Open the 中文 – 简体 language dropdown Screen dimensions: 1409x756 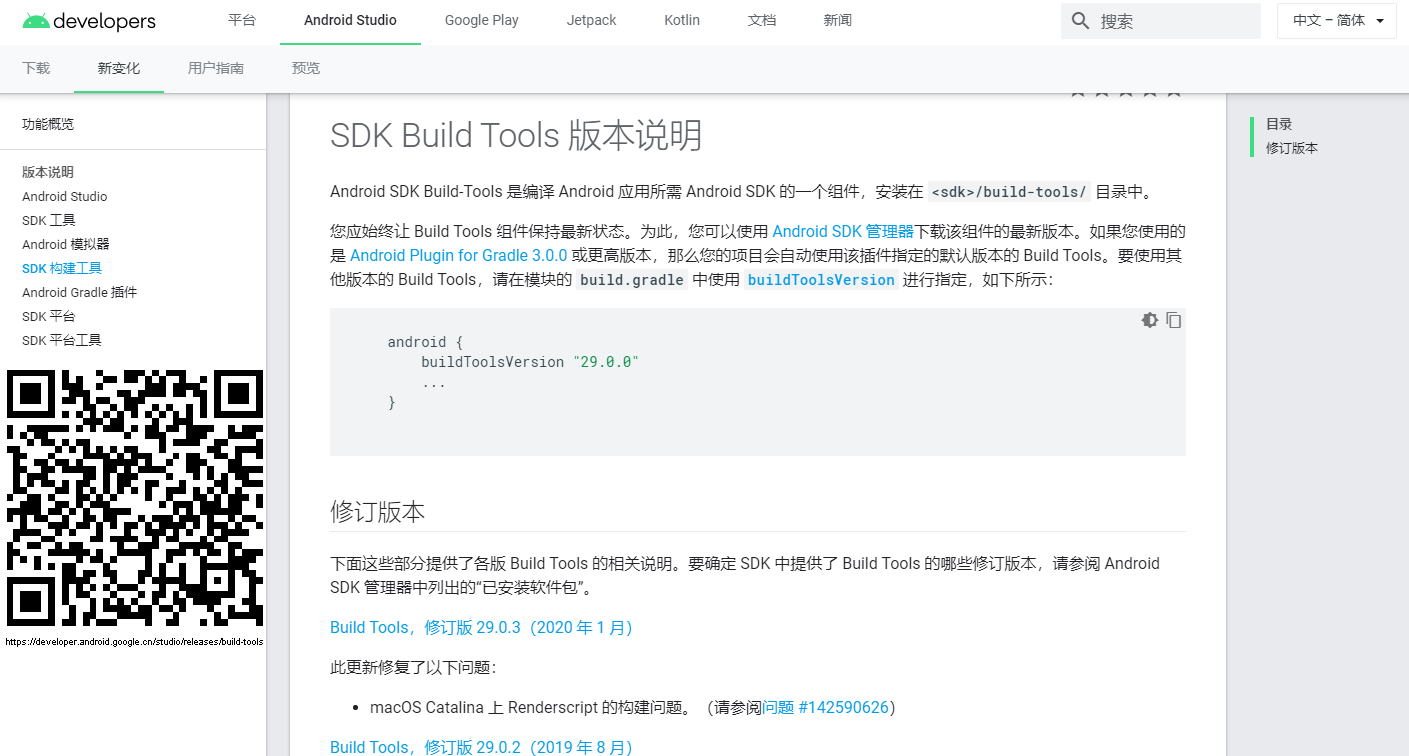pyautogui.click(x=1336, y=20)
